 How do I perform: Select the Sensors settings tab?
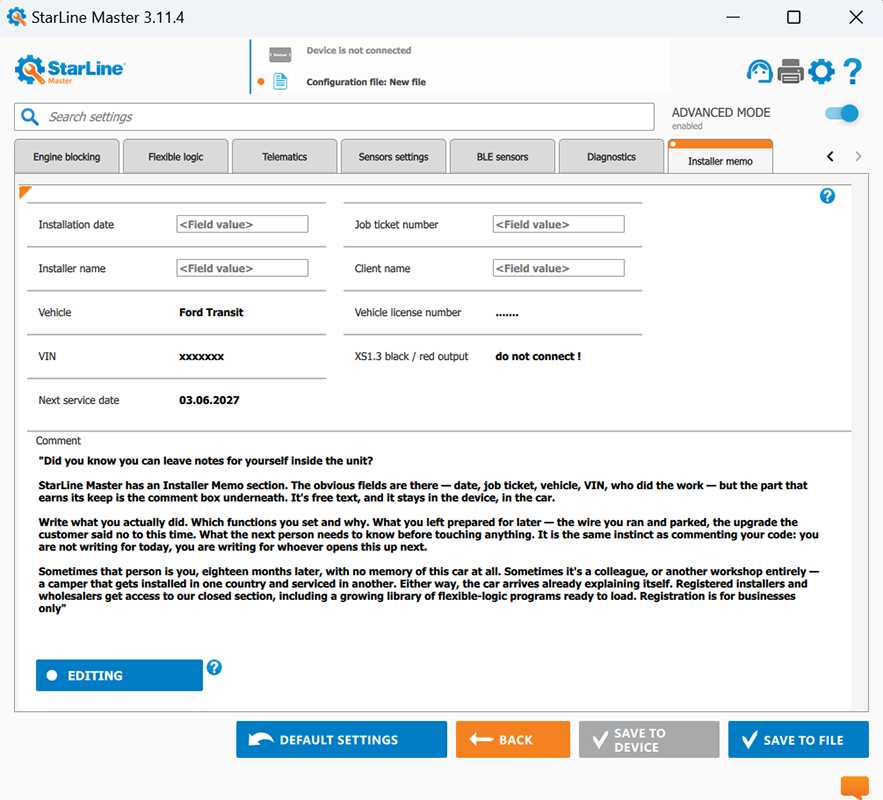pos(394,157)
